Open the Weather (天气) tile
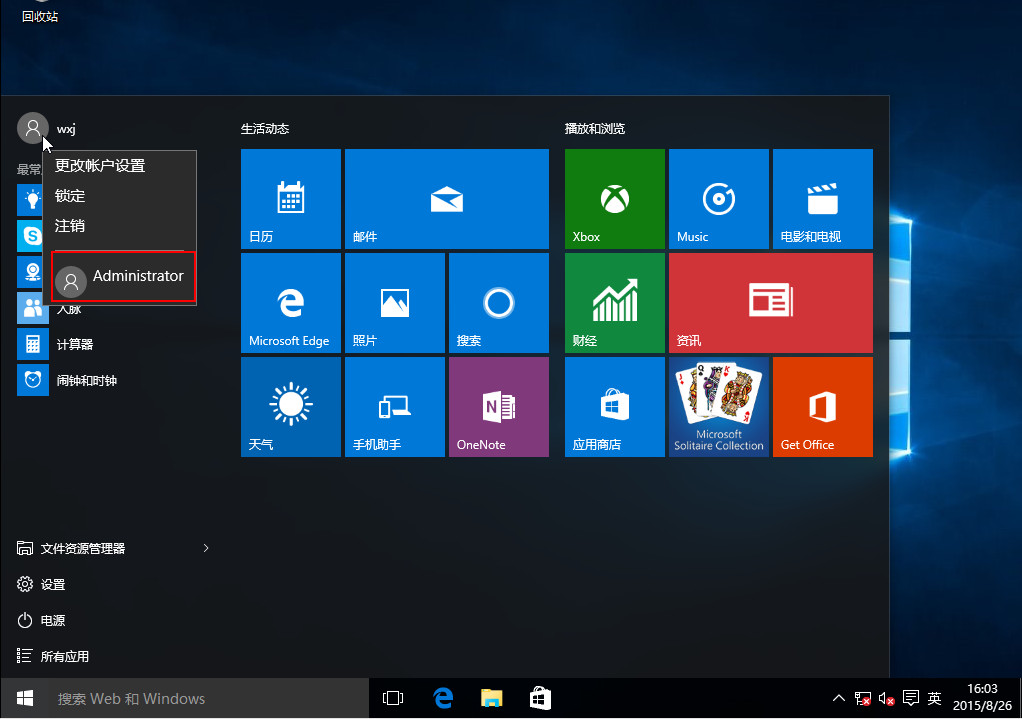The height and width of the screenshot is (719, 1022). point(291,407)
